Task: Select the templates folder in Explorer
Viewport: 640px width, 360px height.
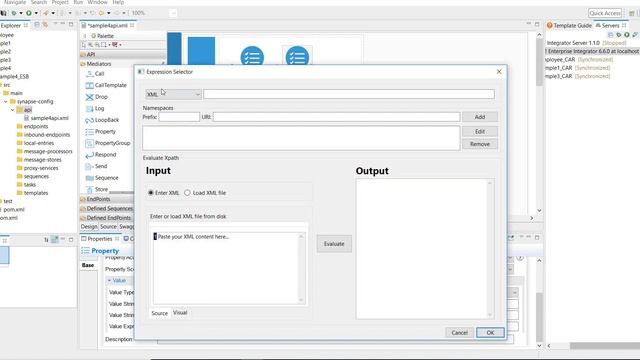Action: tap(32, 193)
